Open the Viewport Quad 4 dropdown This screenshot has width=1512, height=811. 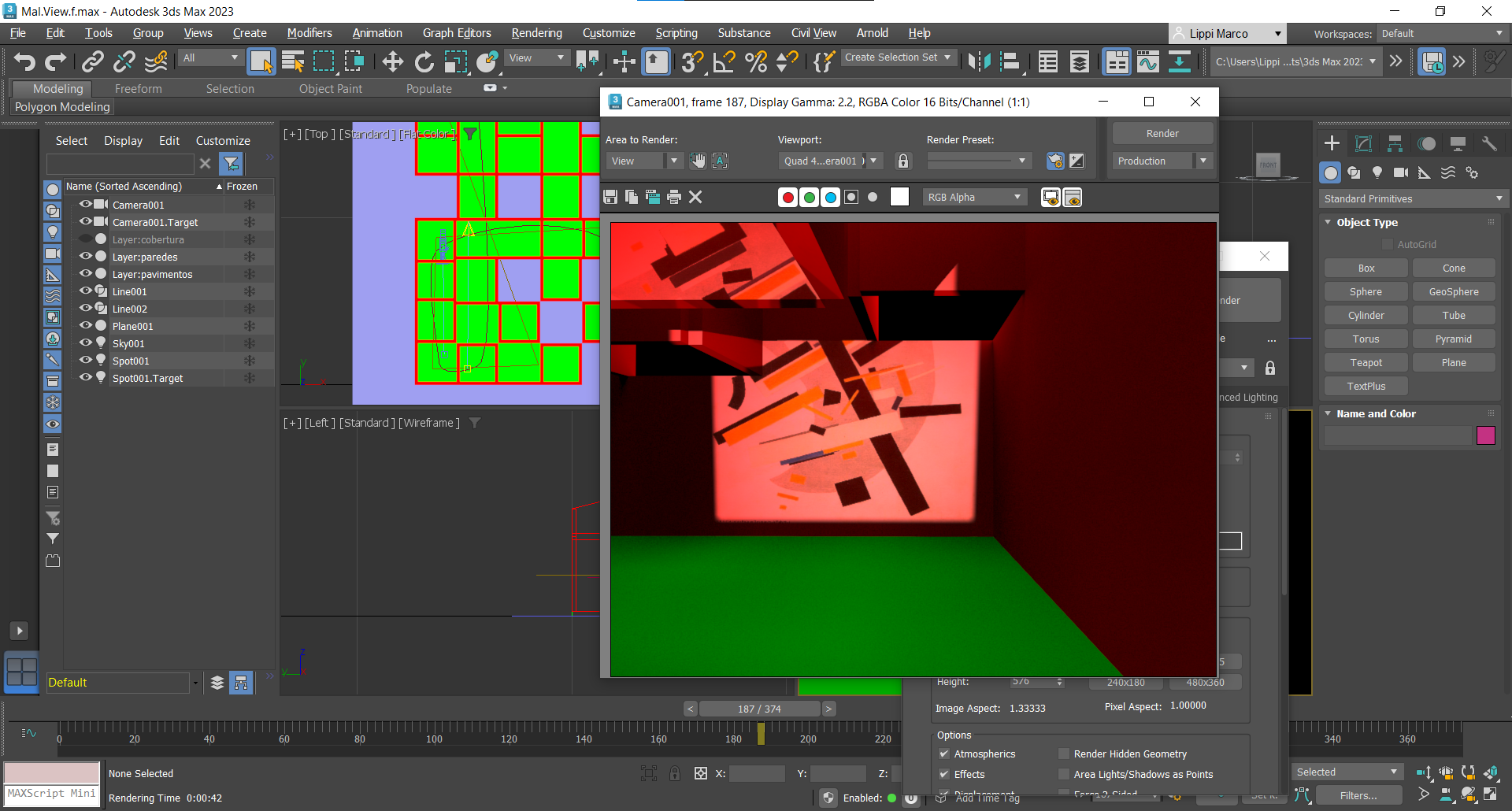pos(831,161)
